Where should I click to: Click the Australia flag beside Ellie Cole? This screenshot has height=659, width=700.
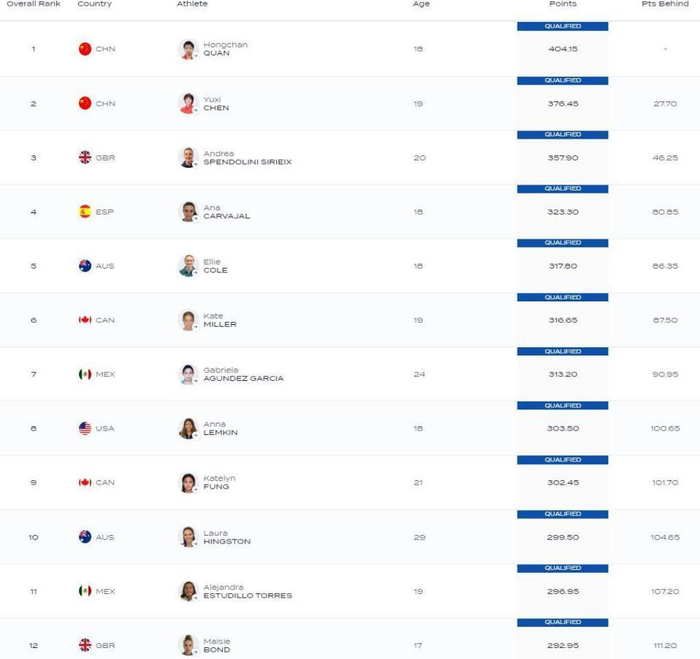pyautogui.click(x=85, y=266)
